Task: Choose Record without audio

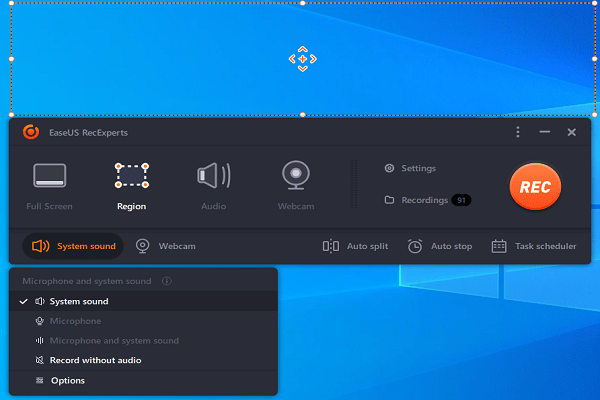Action: click(x=143, y=360)
